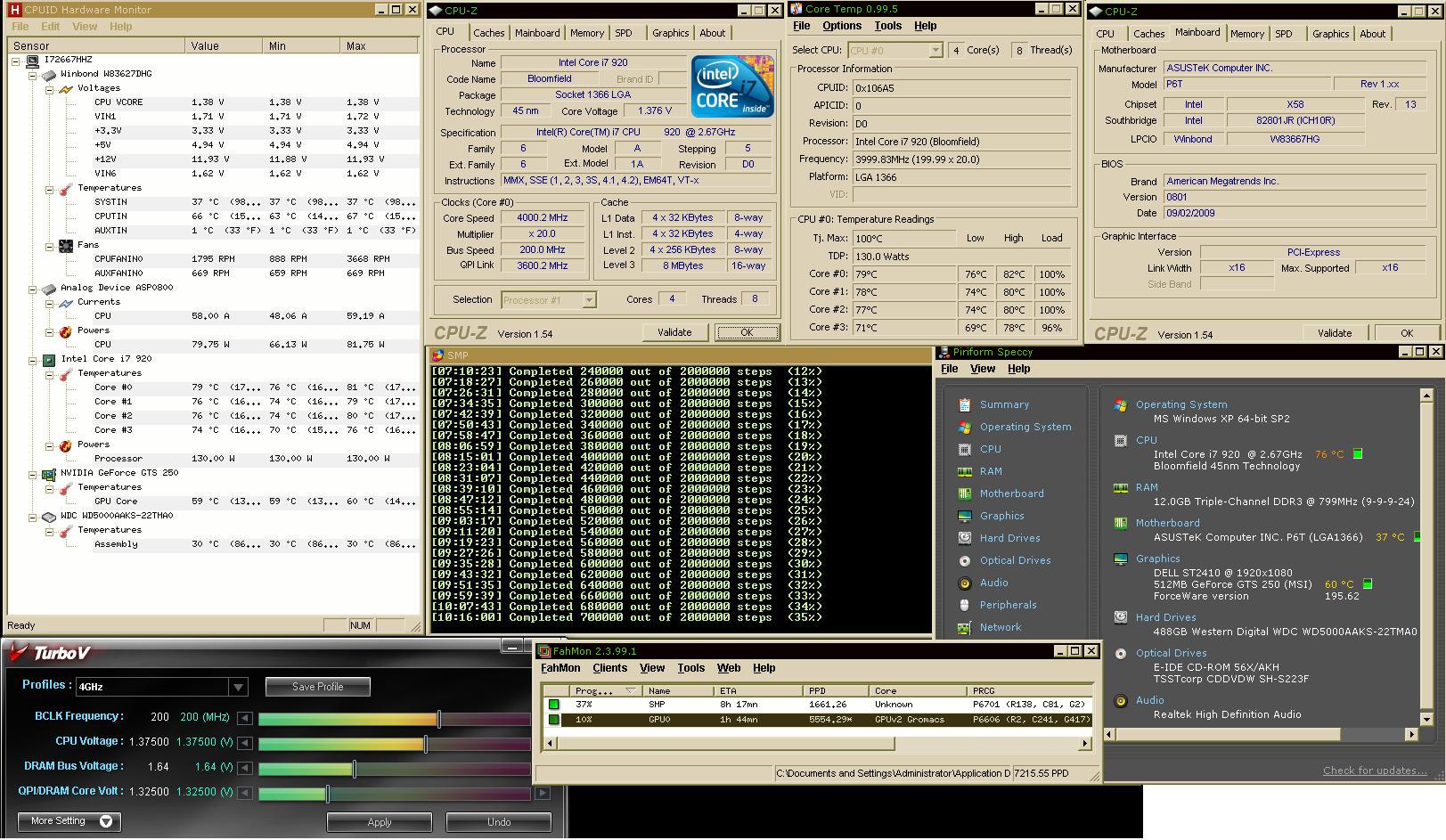Click the BCLK Frequency slider

coord(394,718)
